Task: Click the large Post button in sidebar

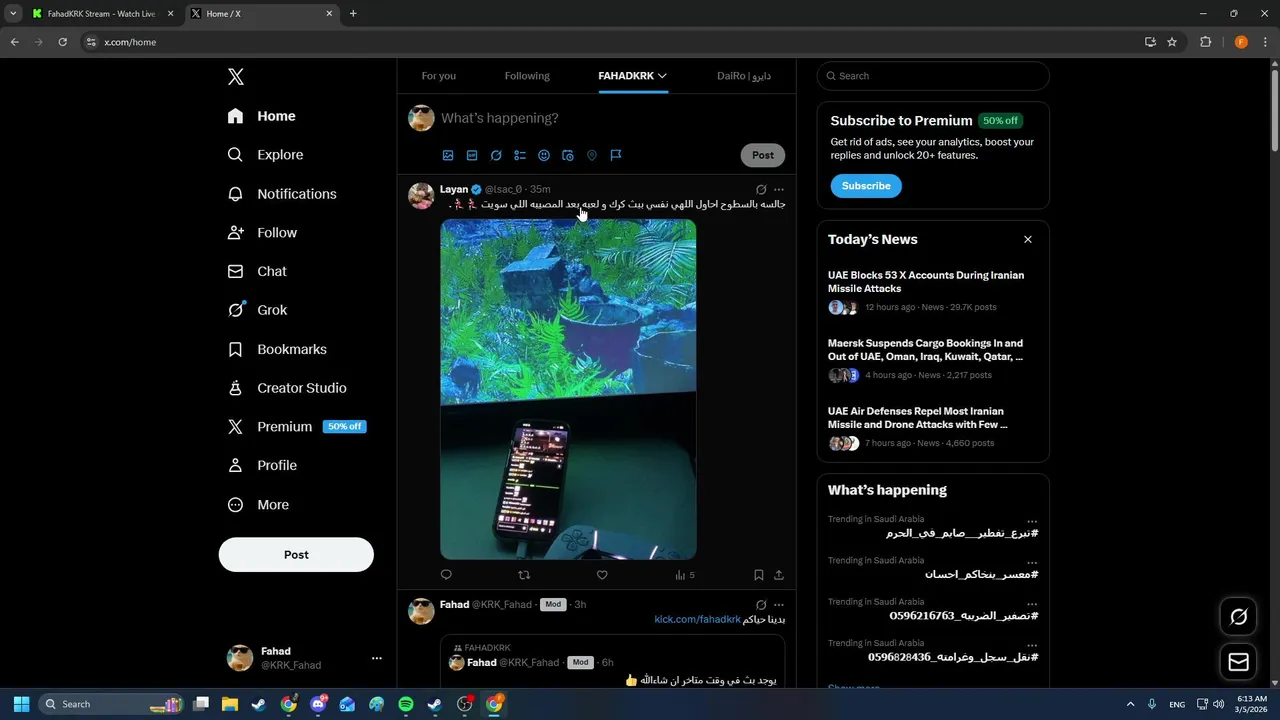Action: tap(296, 555)
